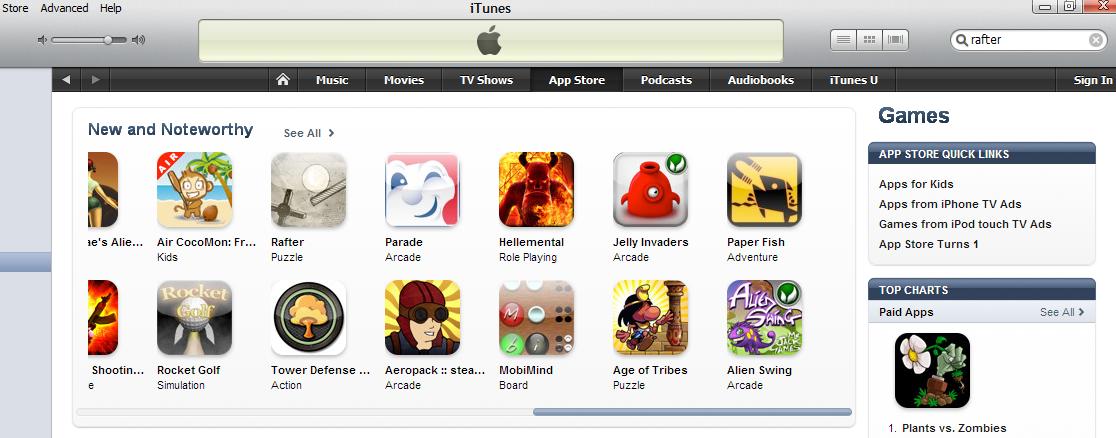Open the Rocket Golf app icon
The height and width of the screenshot is (438, 1116).
(194, 318)
